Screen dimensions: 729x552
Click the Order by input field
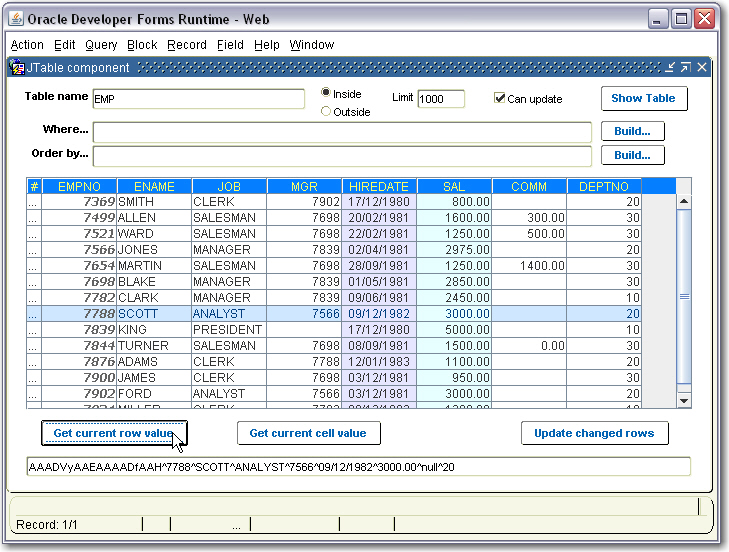pyautogui.click(x=342, y=156)
